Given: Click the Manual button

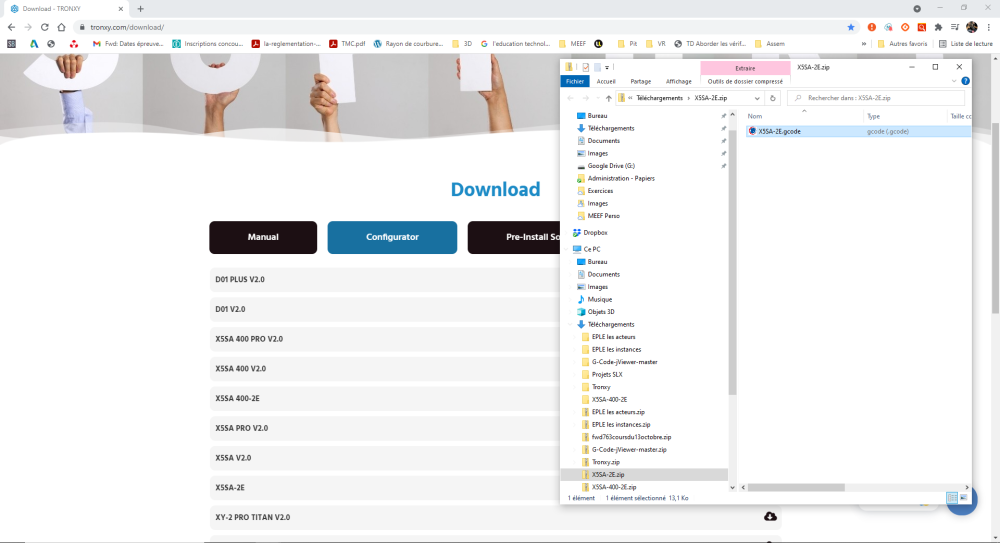Looking at the screenshot, I should tap(263, 237).
